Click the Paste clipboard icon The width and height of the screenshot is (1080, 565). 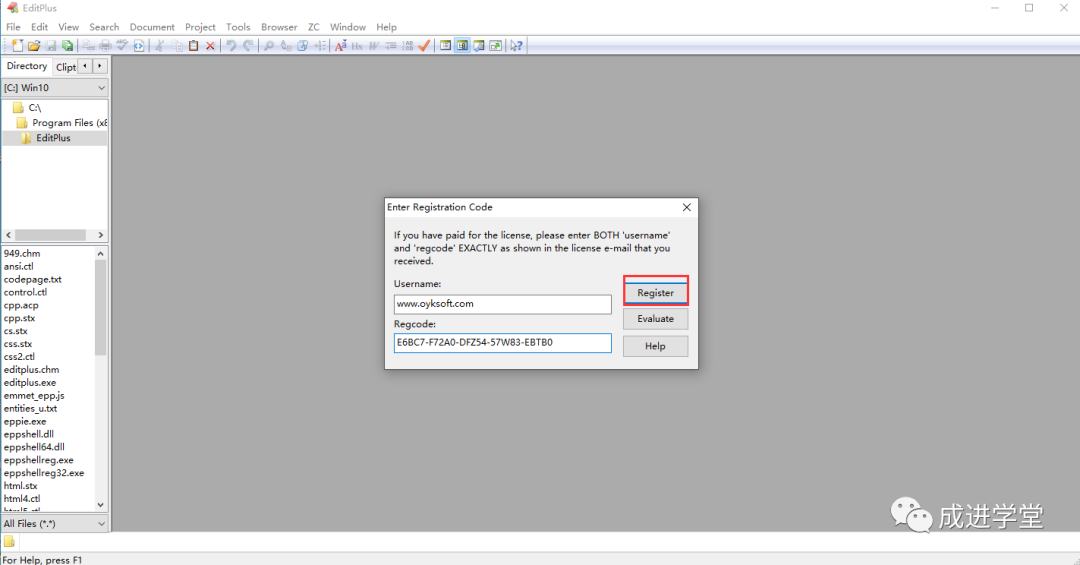194,45
